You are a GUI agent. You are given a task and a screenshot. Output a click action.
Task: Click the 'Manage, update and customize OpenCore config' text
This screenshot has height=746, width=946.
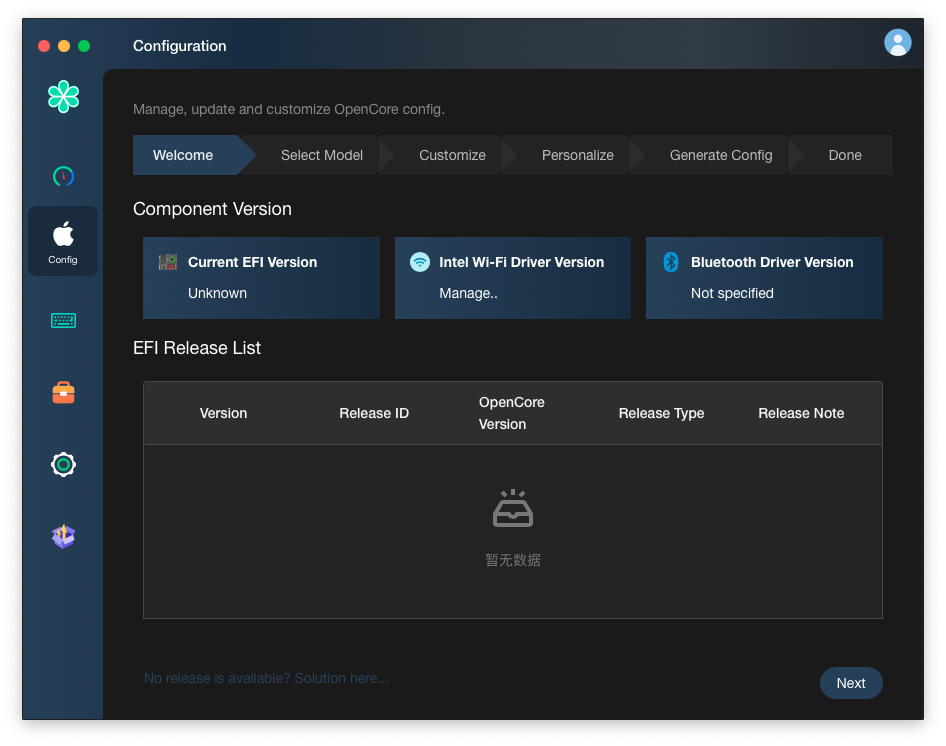click(x=289, y=109)
